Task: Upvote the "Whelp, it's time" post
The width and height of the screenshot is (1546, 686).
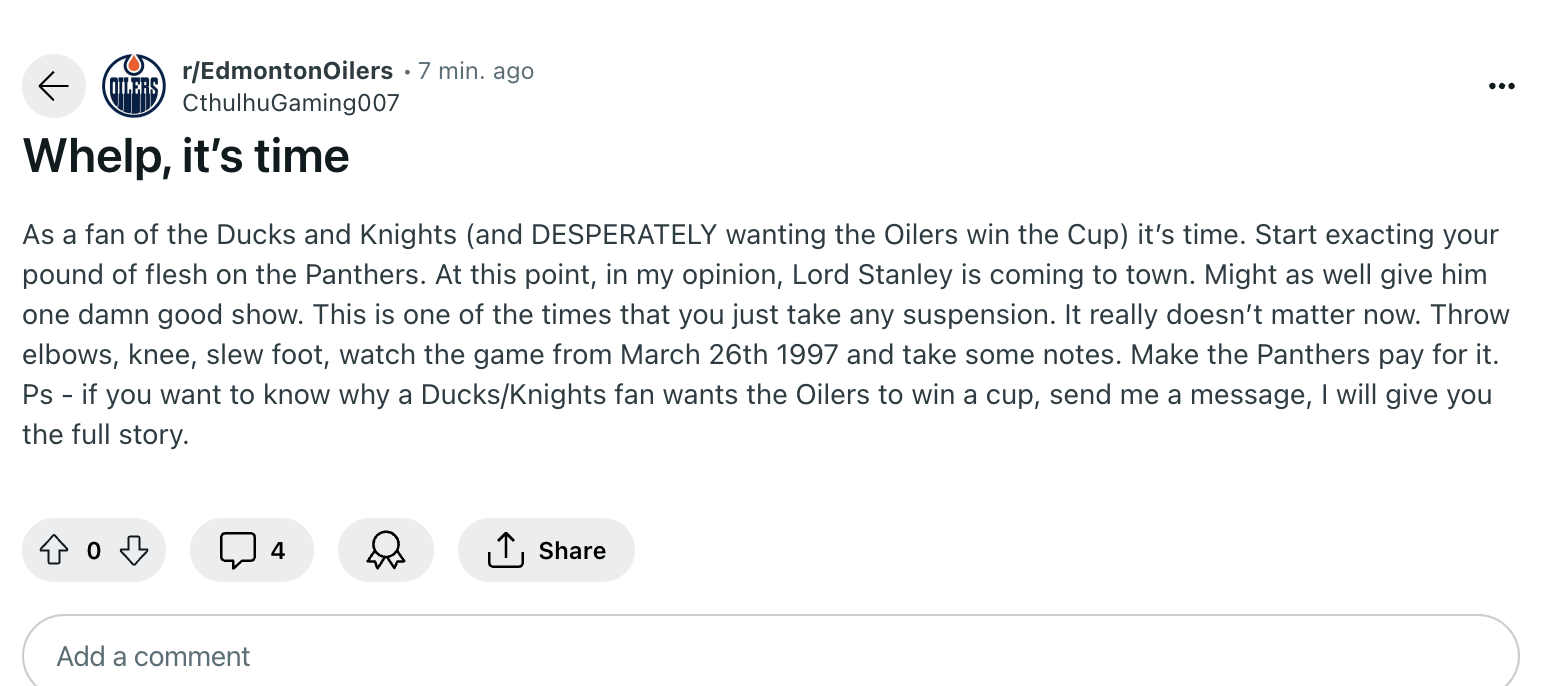Action: (x=54, y=550)
